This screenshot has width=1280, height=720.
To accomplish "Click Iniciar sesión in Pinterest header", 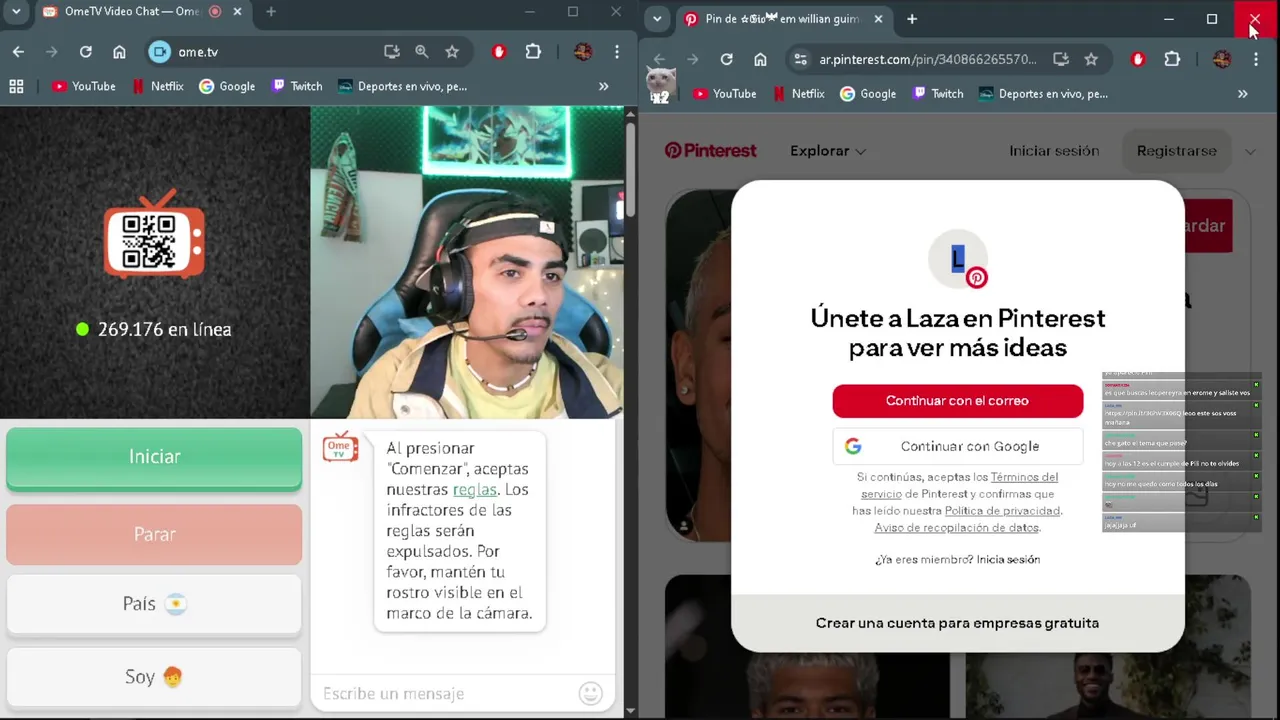I will click(1054, 151).
